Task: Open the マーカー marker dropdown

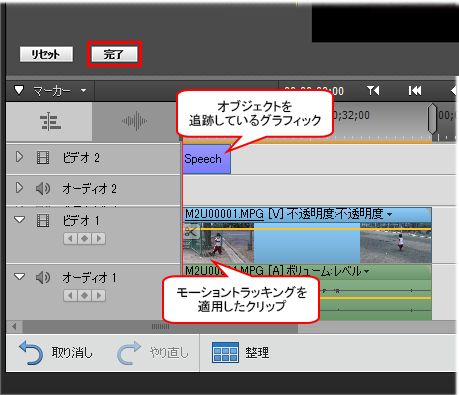Action: click(83, 91)
